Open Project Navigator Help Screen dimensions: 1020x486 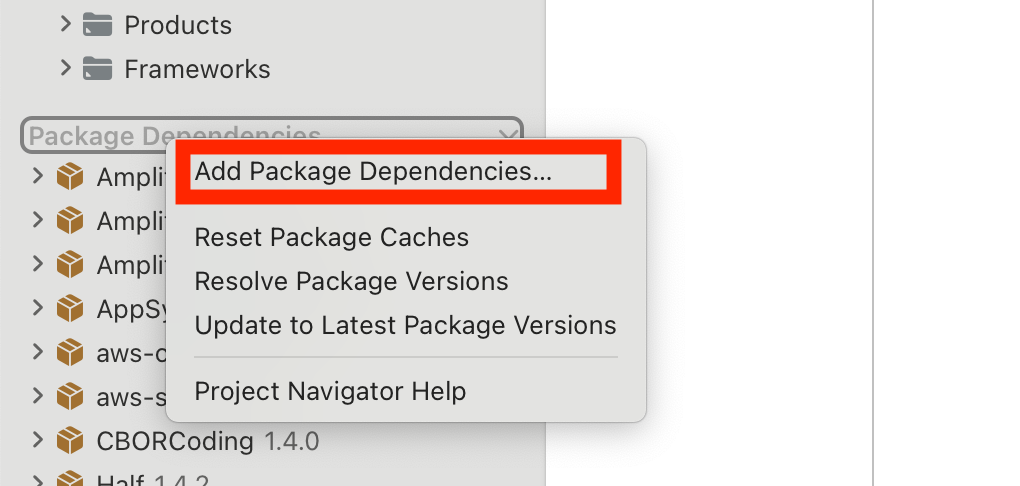click(330, 390)
